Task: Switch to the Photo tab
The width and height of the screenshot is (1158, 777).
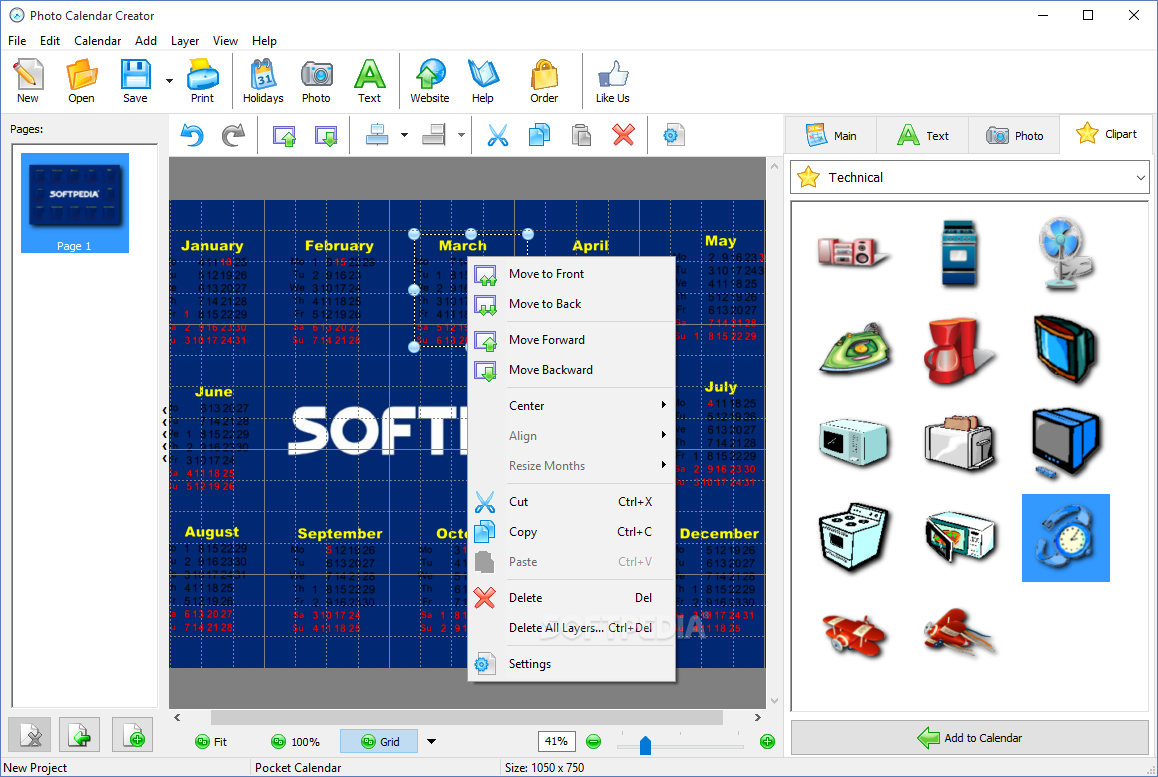Action: tap(1015, 136)
